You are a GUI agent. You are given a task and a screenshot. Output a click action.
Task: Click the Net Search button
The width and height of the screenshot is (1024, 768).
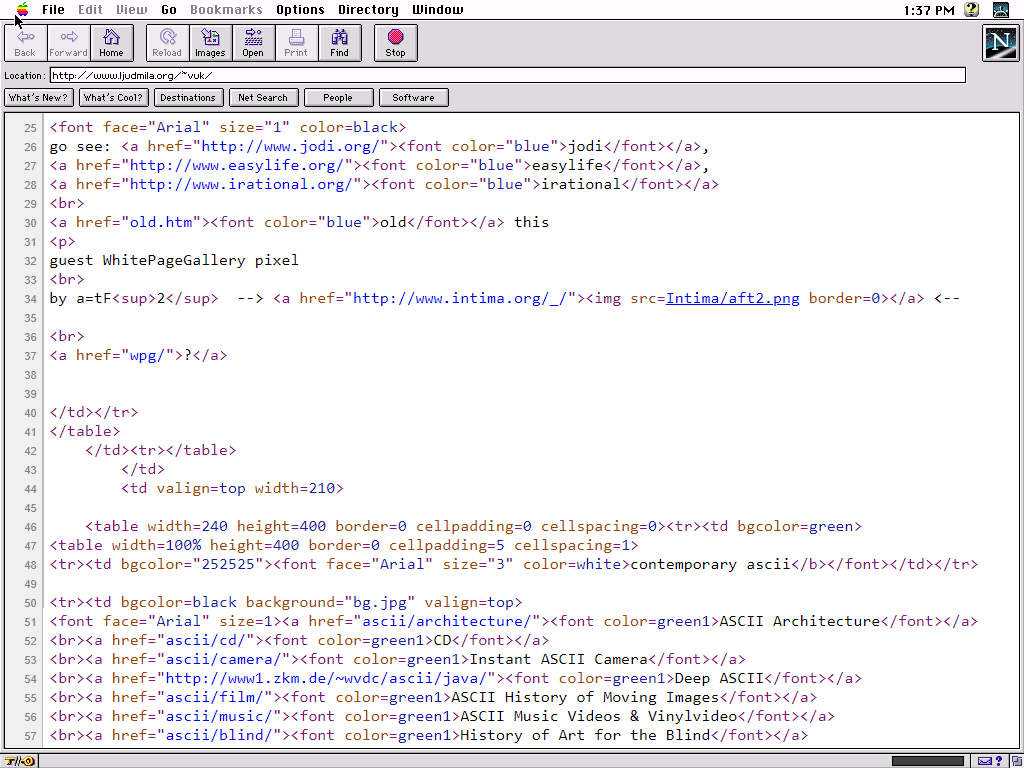point(262,98)
